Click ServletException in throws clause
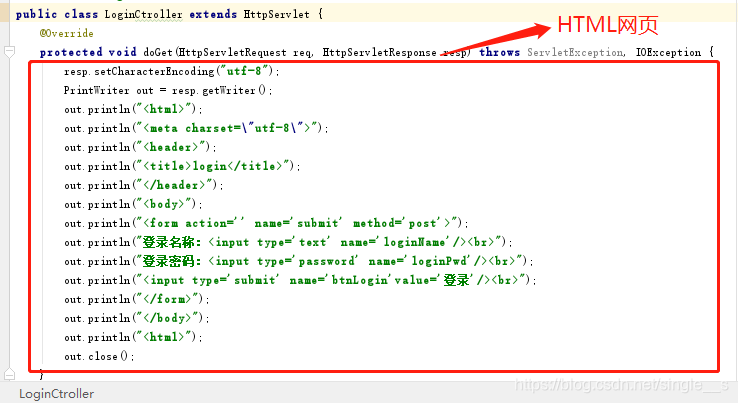 pyautogui.click(x=576, y=52)
